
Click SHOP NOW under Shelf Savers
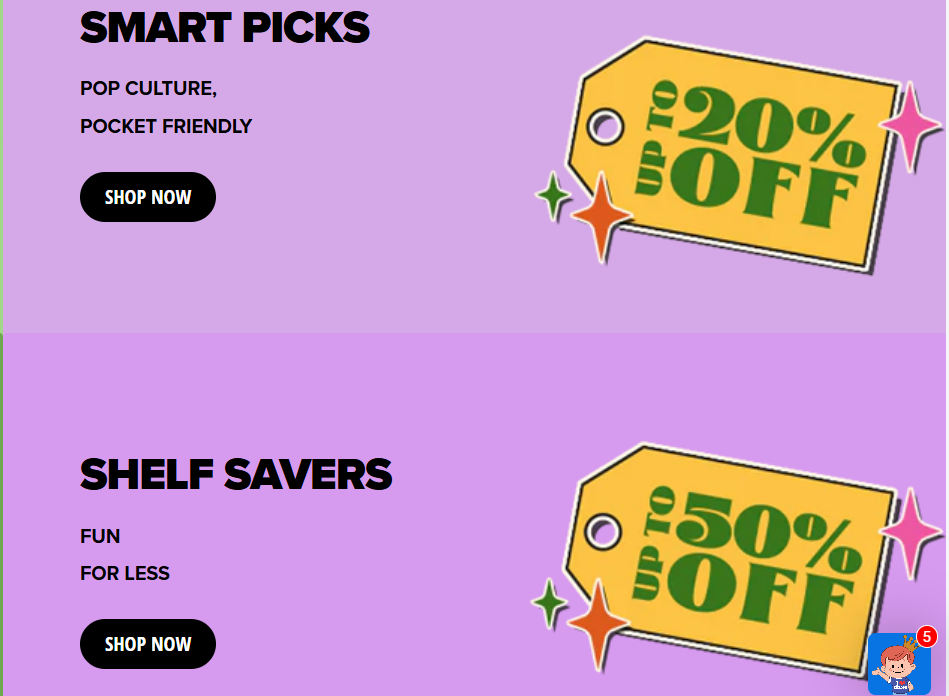148,643
